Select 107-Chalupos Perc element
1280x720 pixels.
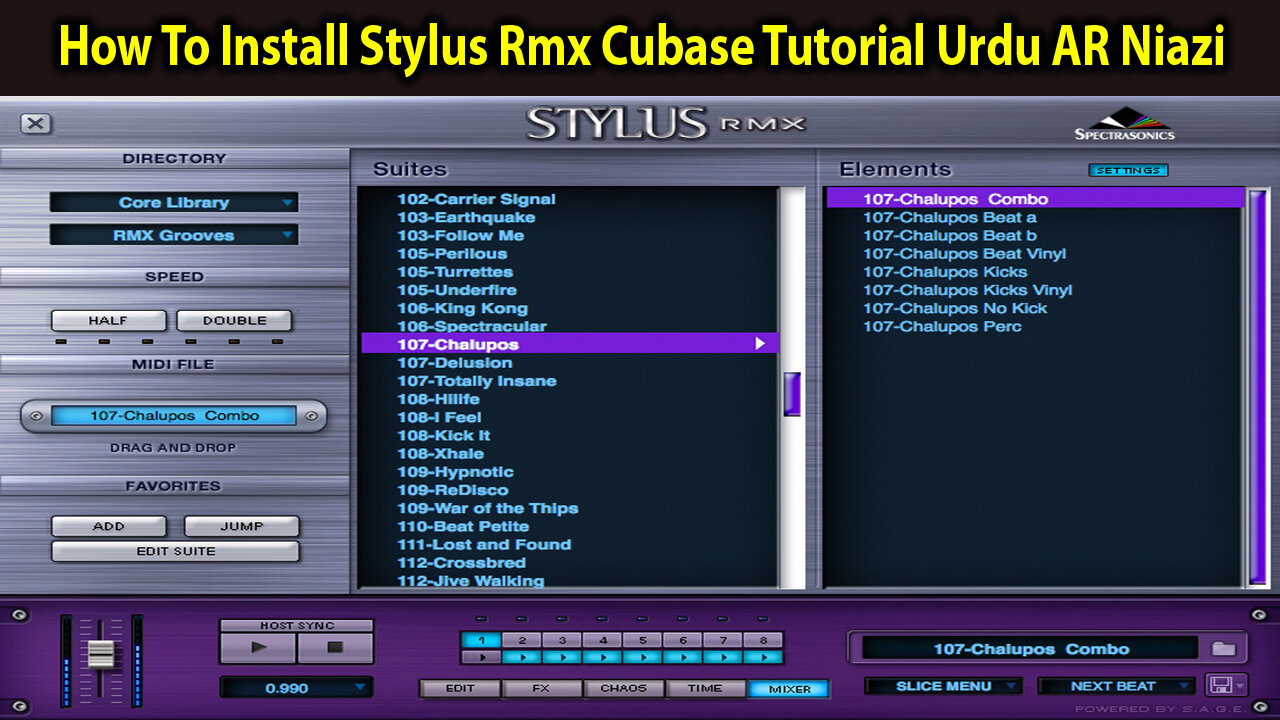942,326
